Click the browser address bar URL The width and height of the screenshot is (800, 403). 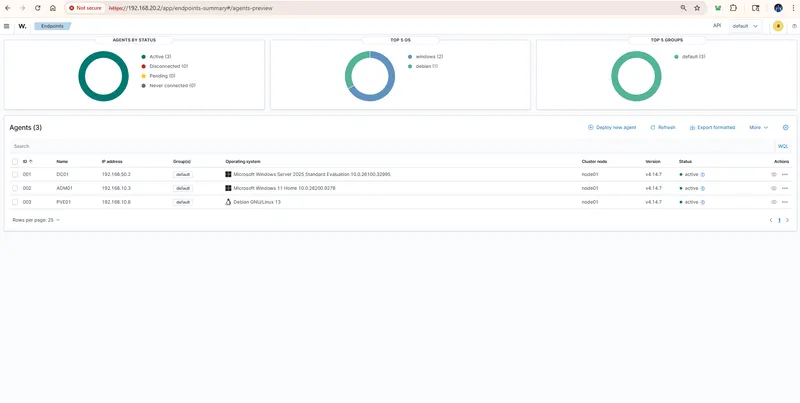(x=191, y=8)
